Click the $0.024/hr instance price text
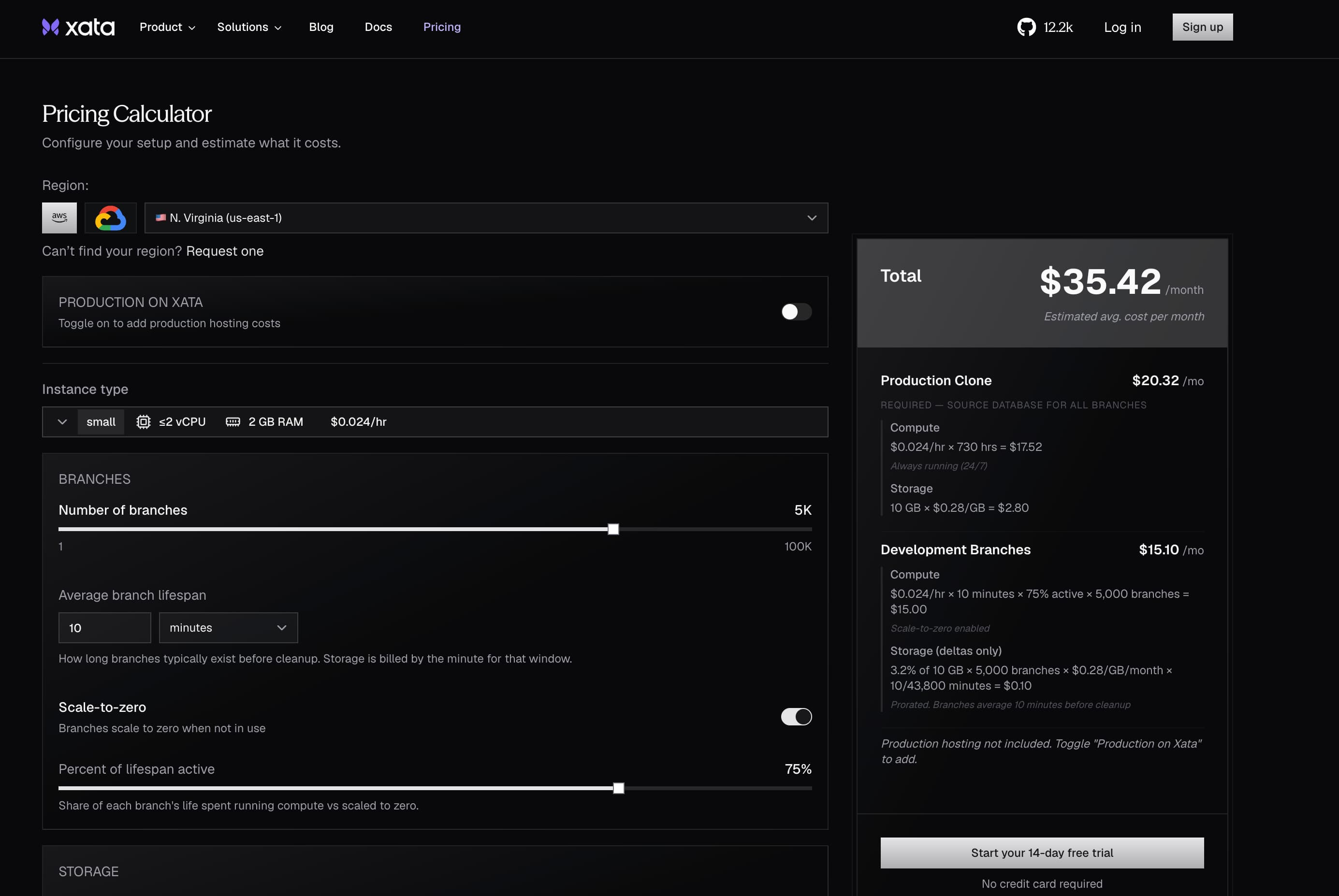Image resolution: width=1339 pixels, height=896 pixels. click(358, 422)
